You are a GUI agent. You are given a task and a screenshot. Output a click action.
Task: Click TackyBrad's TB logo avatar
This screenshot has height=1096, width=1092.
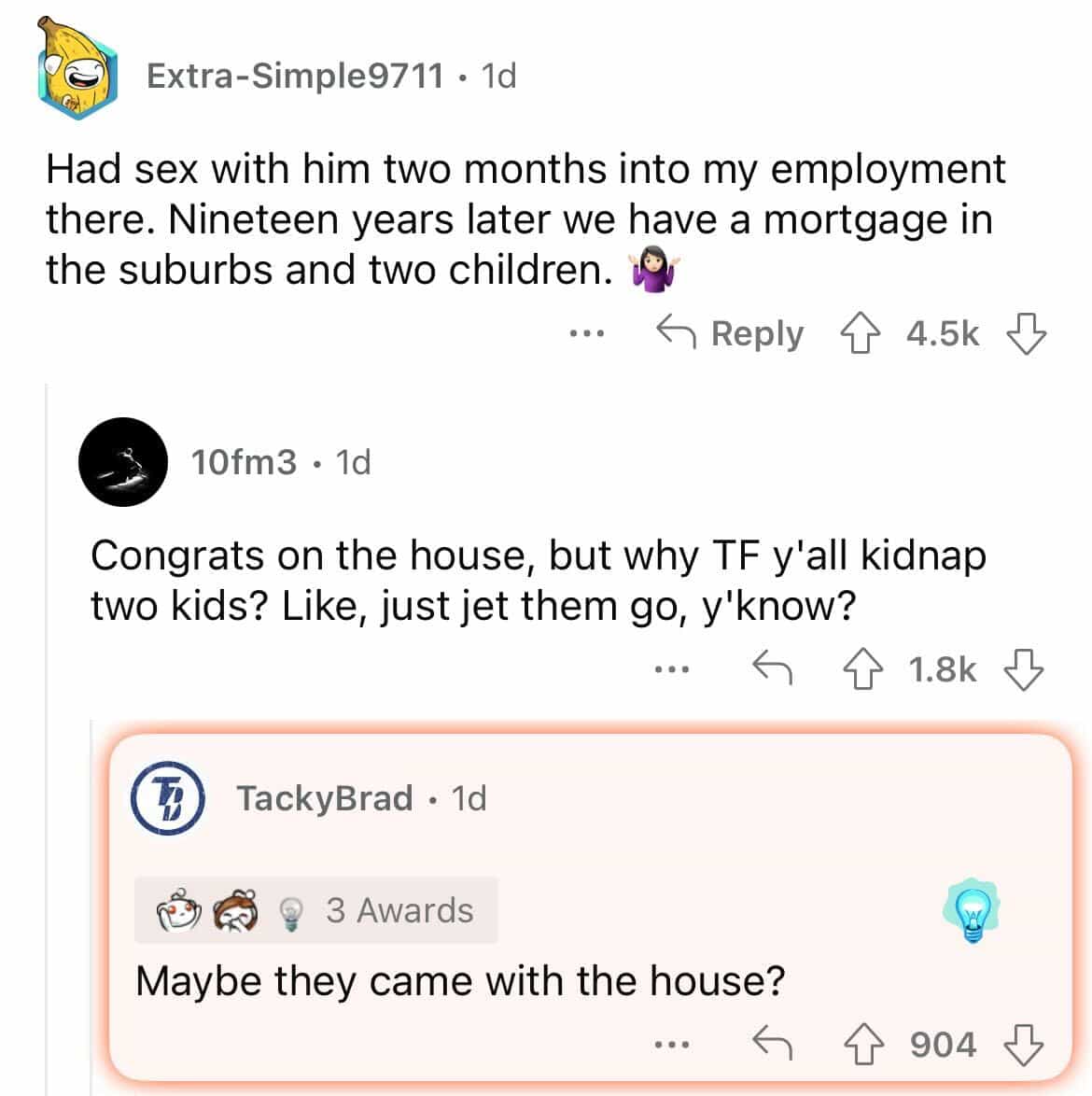click(168, 798)
